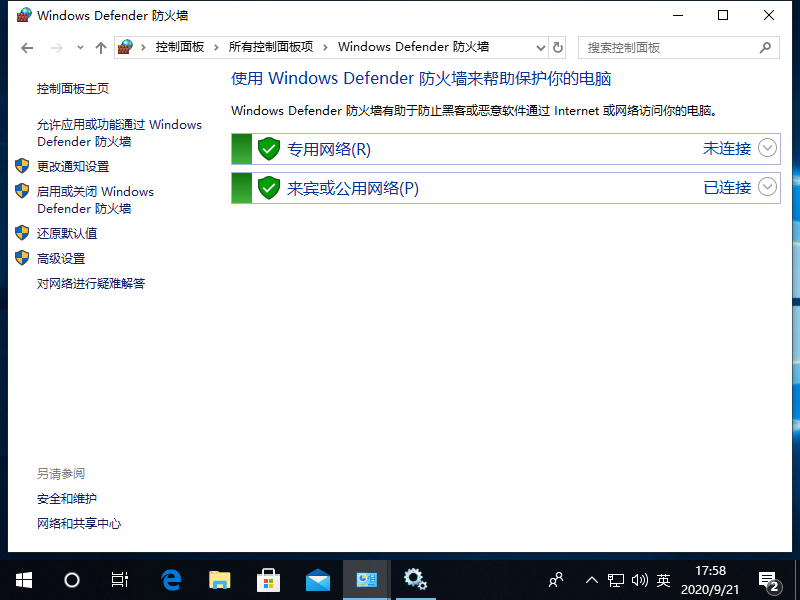Image resolution: width=800 pixels, height=600 pixels.
Task: Open Microsoft Edge from the taskbar
Action: point(171,579)
